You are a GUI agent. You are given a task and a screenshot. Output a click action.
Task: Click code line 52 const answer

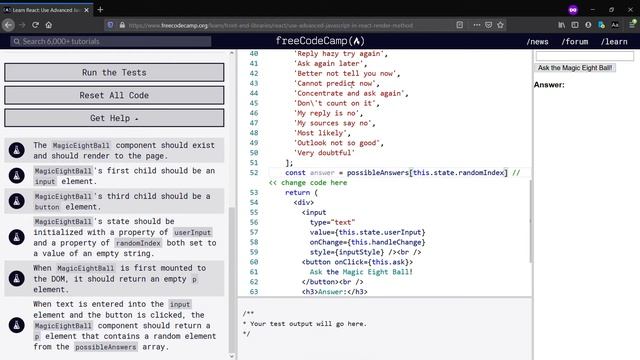coord(396,173)
